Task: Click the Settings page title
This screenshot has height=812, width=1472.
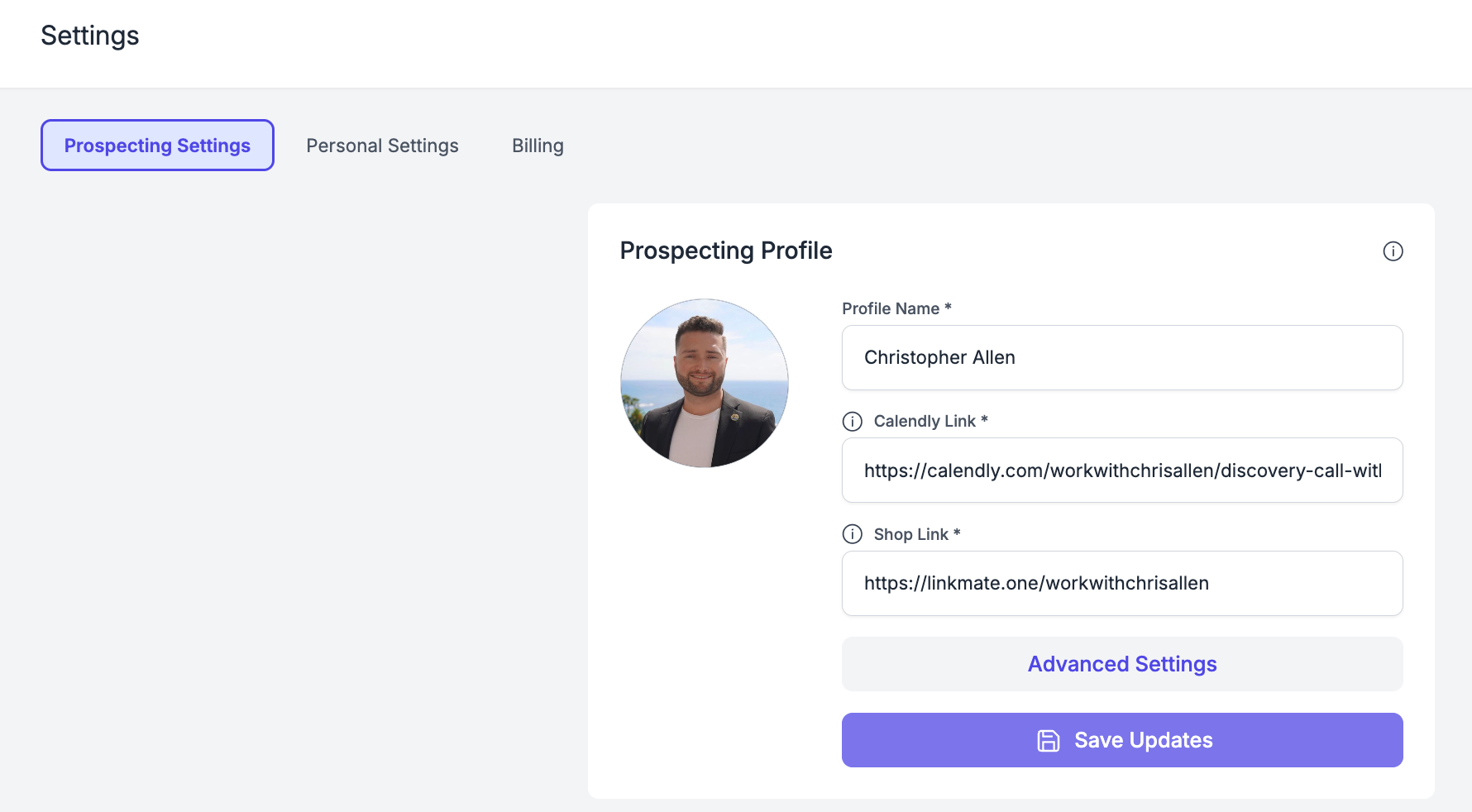Action: (x=90, y=36)
